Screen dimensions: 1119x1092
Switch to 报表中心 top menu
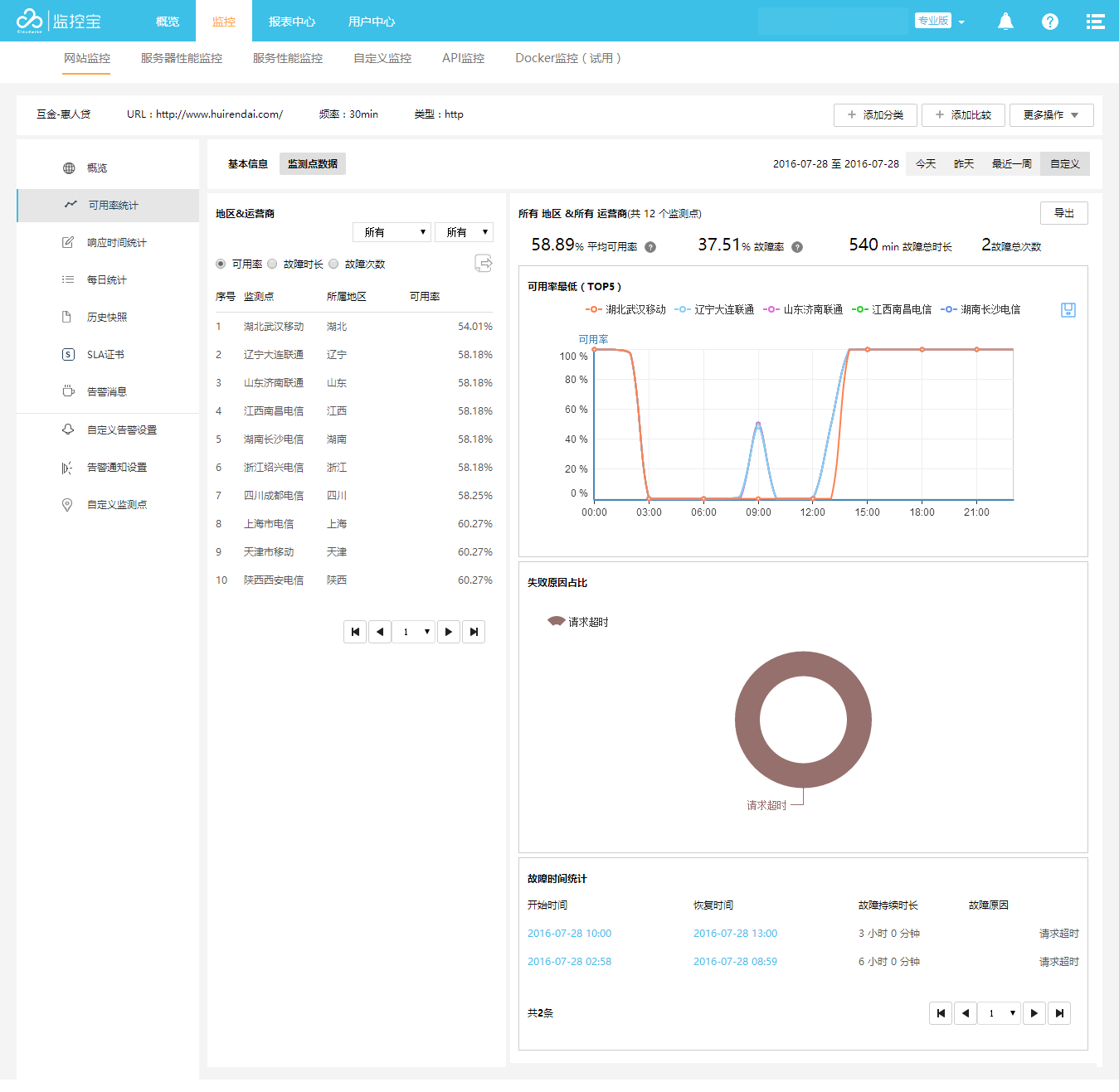(292, 22)
